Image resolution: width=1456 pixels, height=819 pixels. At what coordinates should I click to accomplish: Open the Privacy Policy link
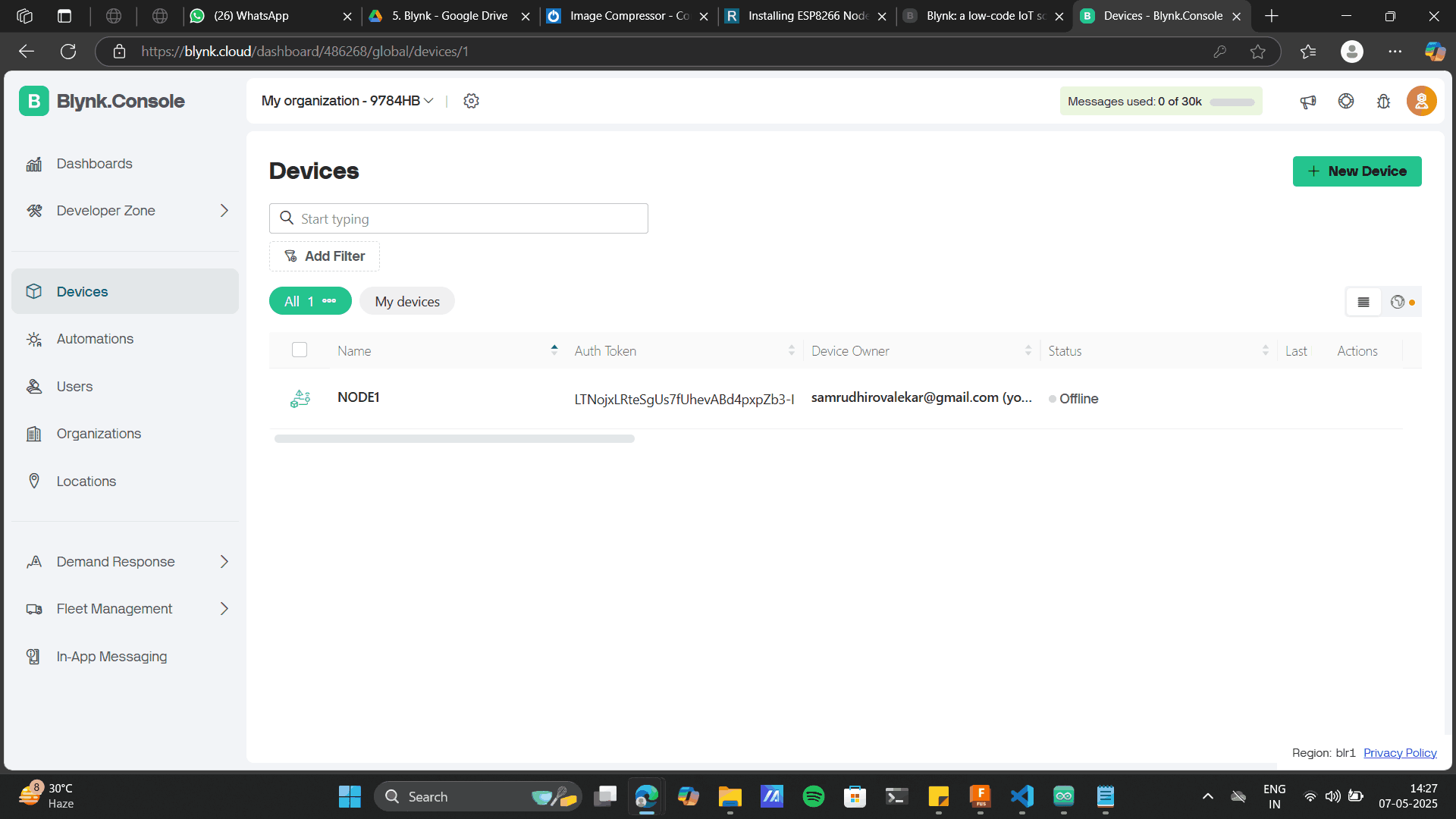[x=1400, y=752]
